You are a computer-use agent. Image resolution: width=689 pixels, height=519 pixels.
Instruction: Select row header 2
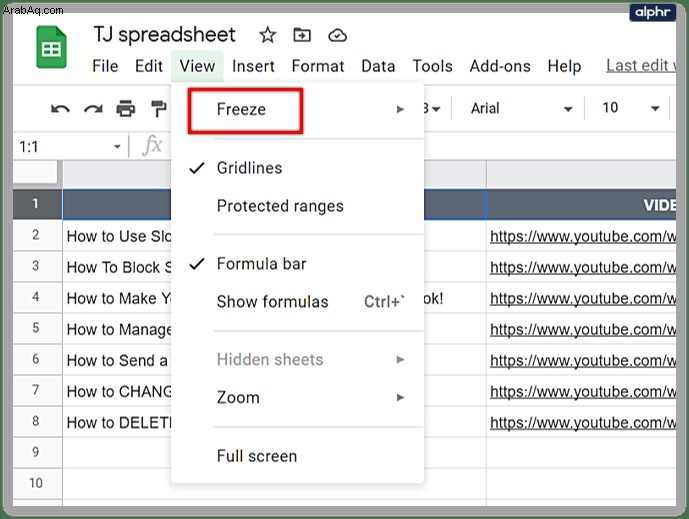pos(37,235)
